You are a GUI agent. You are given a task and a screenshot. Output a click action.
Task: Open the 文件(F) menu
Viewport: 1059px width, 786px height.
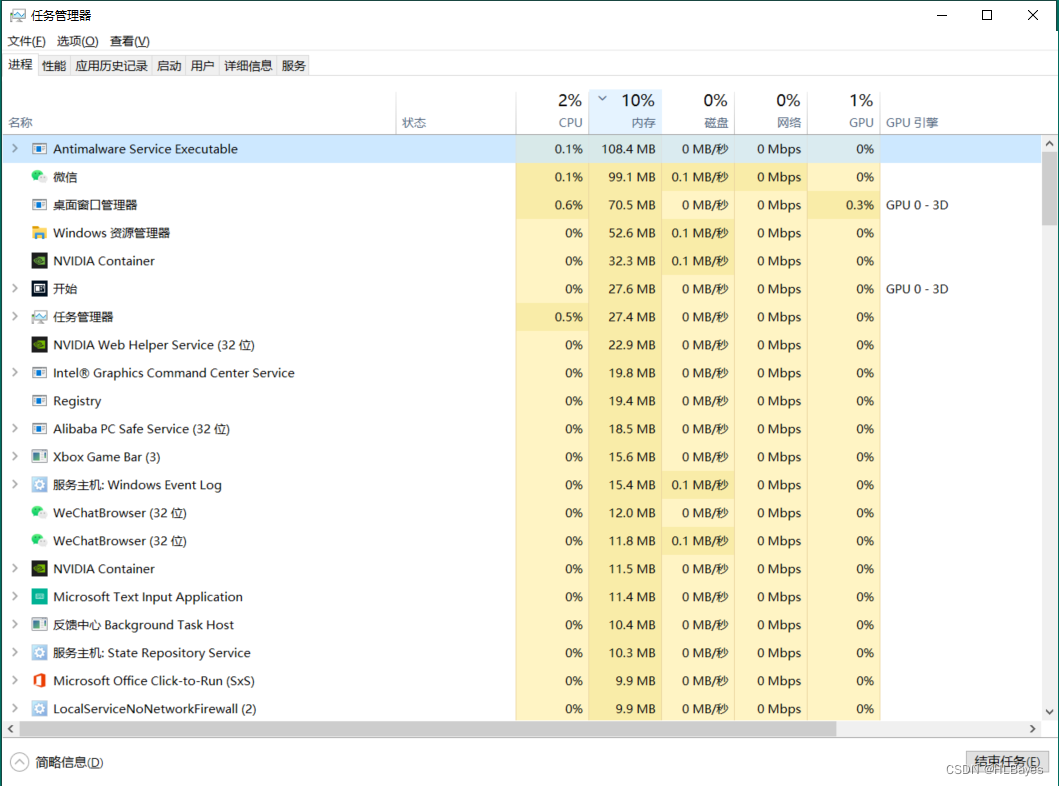[x=26, y=41]
